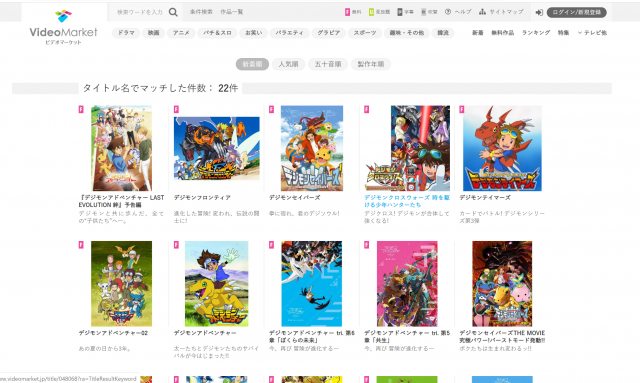Sort results by 五十音順
The width and height of the screenshot is (640, 383).
[328, 64]
